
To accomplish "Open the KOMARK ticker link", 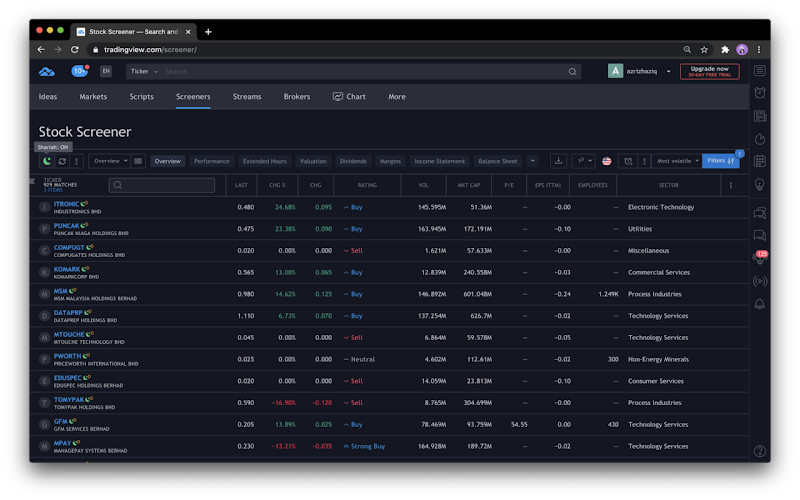I will tap(67, 269).
